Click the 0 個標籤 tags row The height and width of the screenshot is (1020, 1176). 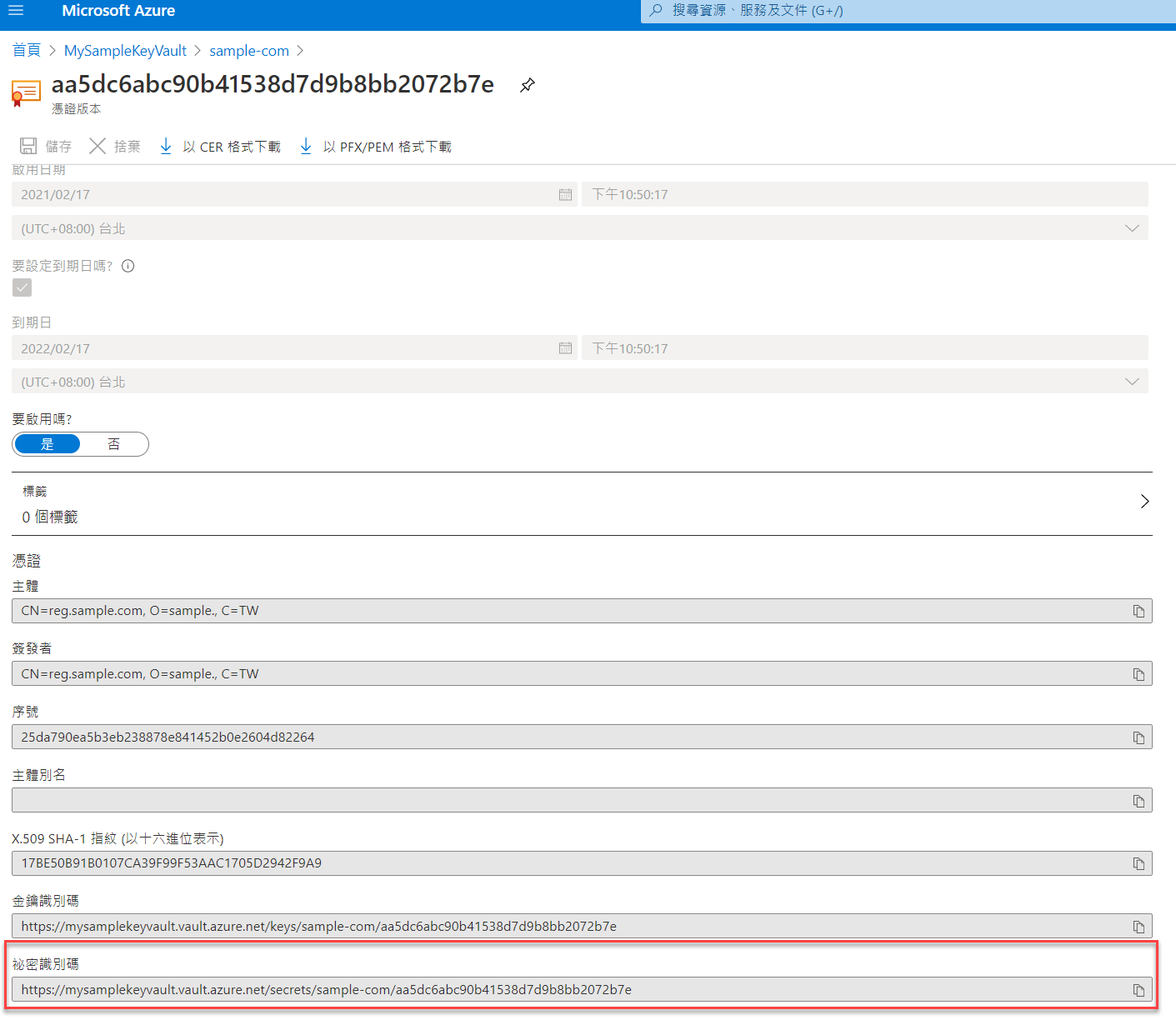(582, 504)
